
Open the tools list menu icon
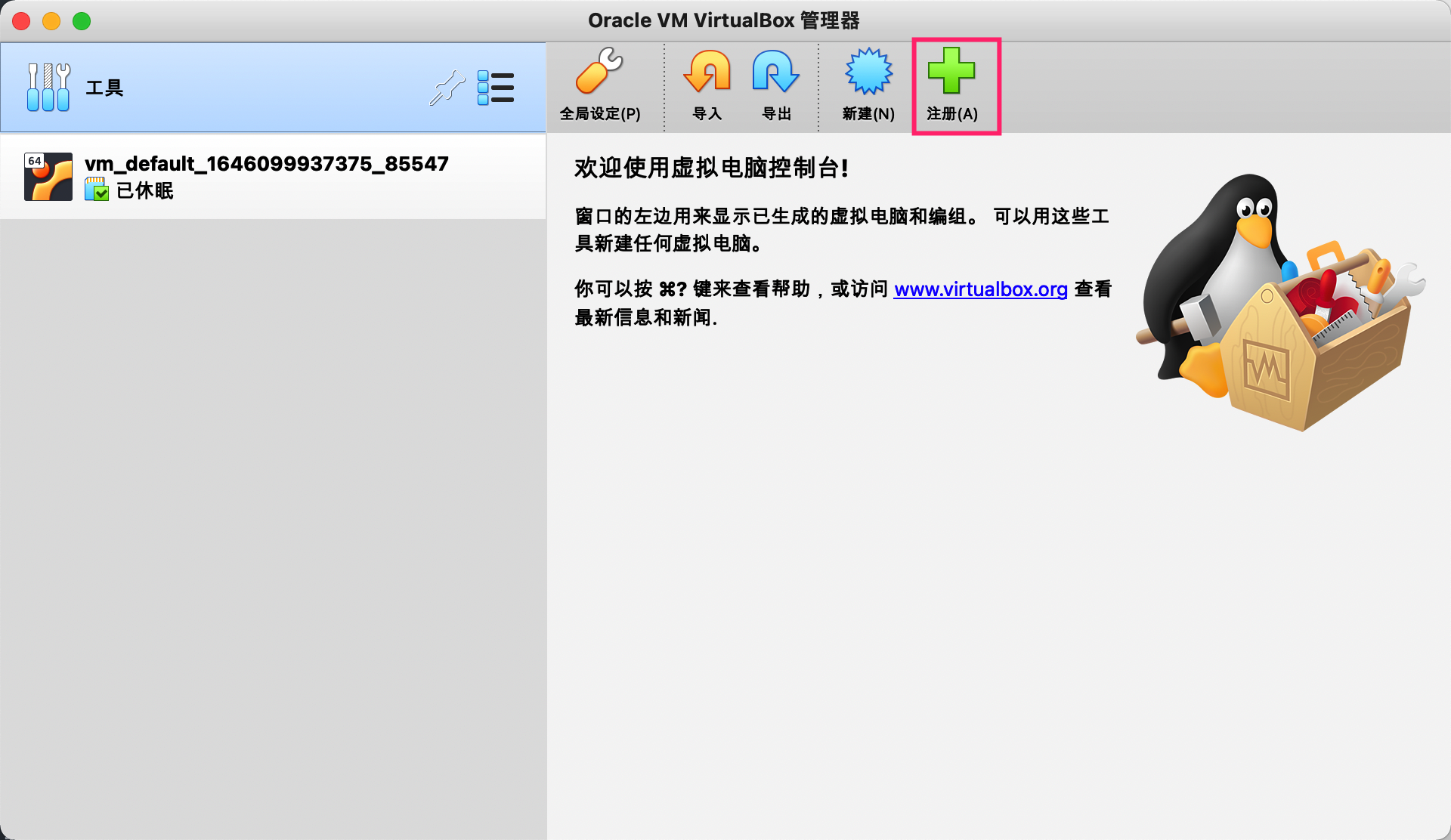point(496,88)
